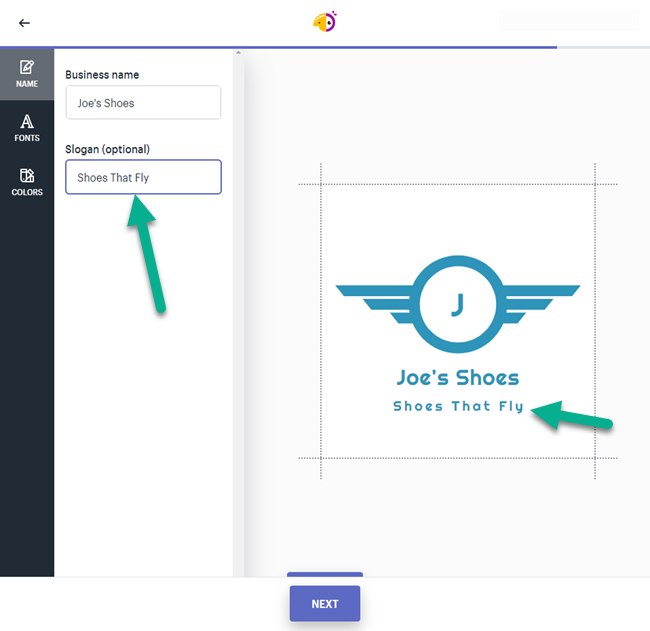Switch to the Fonts section
The height and width of the screenshot is (631, 650).
pyautogui.click(x=27, y=128)
